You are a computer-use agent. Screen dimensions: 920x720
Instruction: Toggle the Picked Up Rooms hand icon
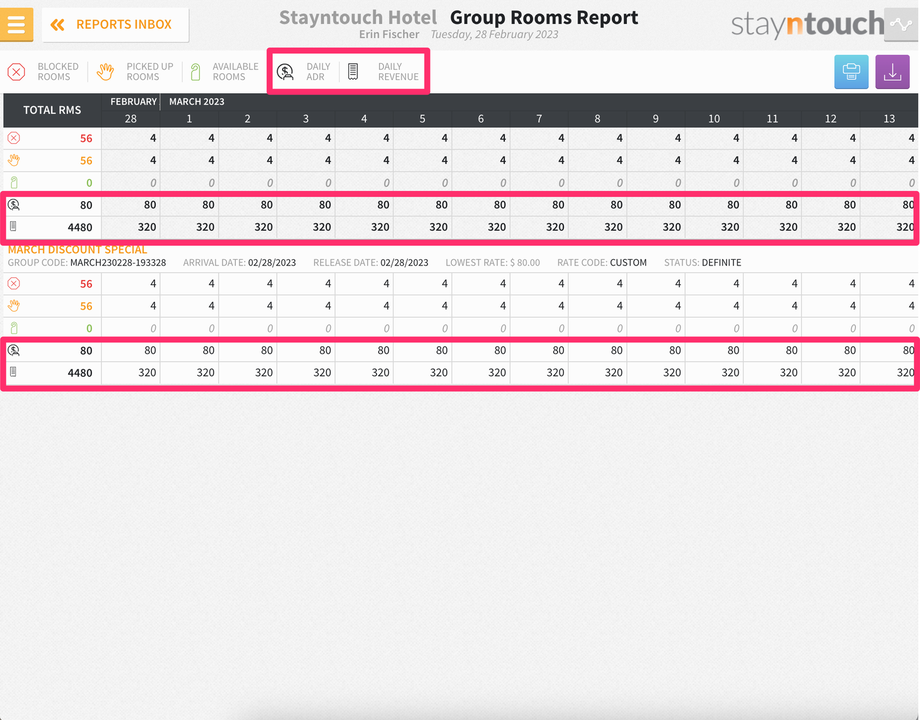(106, 72)
